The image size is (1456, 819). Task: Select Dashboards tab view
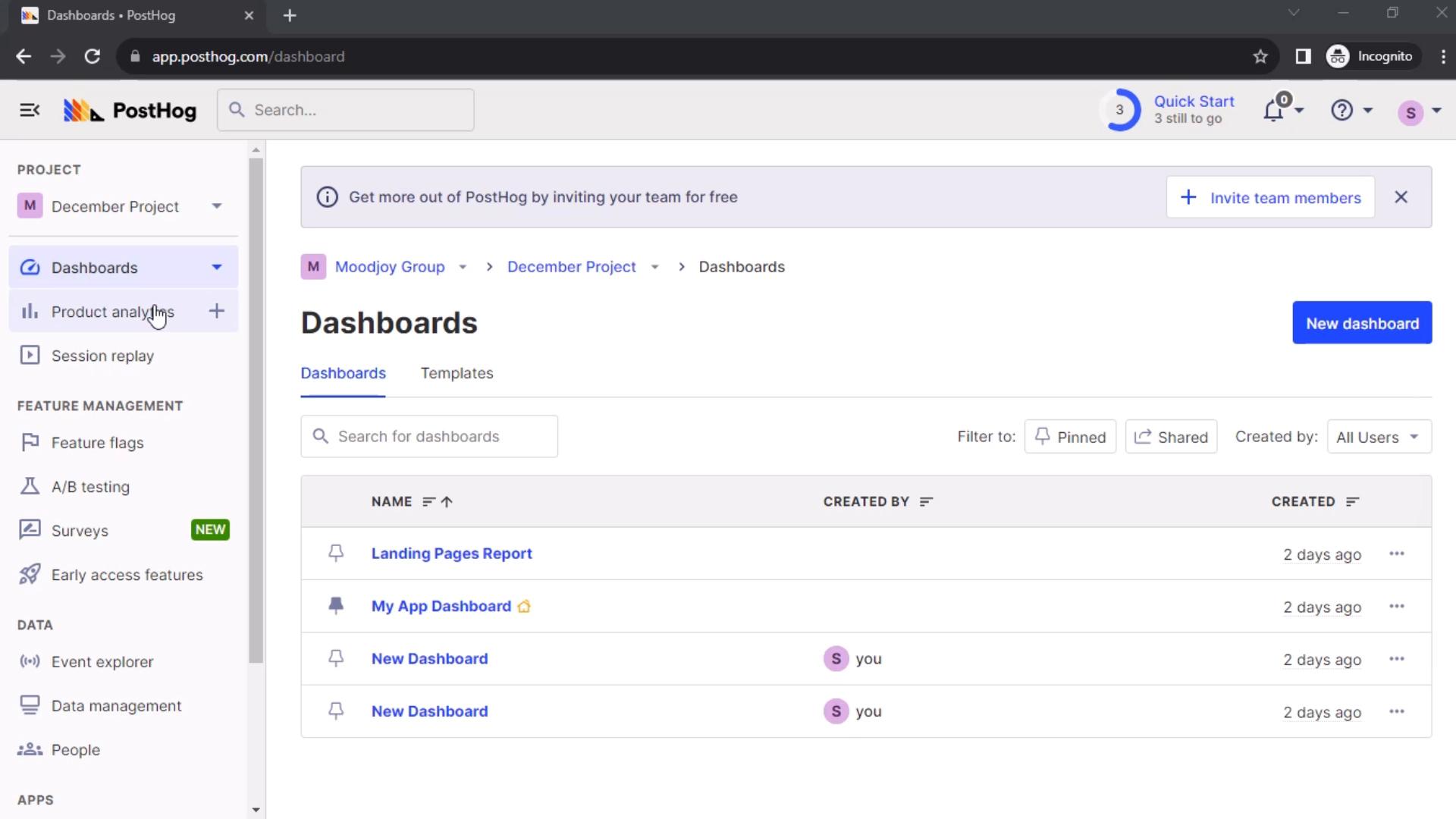point(343,373)
